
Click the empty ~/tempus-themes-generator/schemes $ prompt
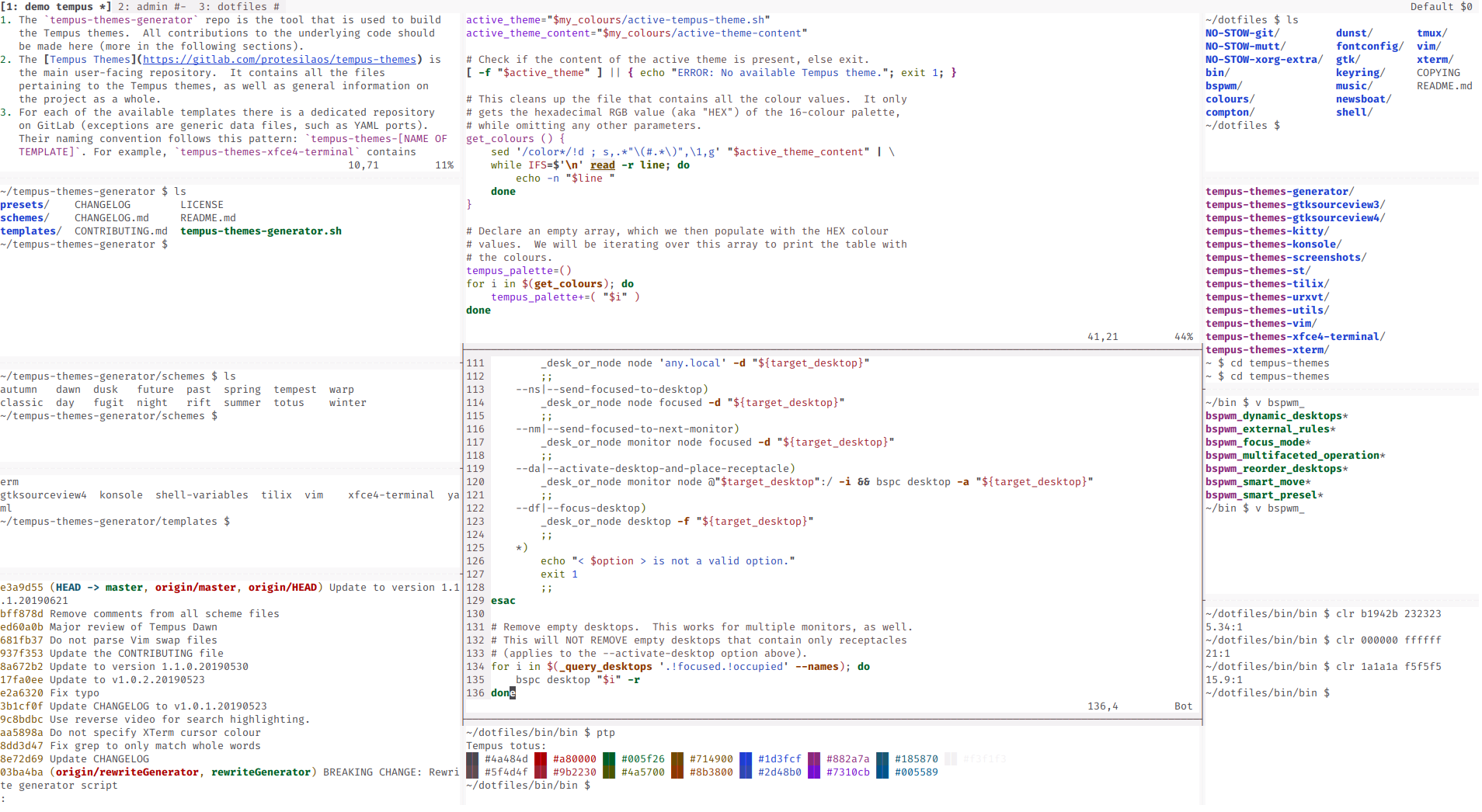tap(109, 415)
